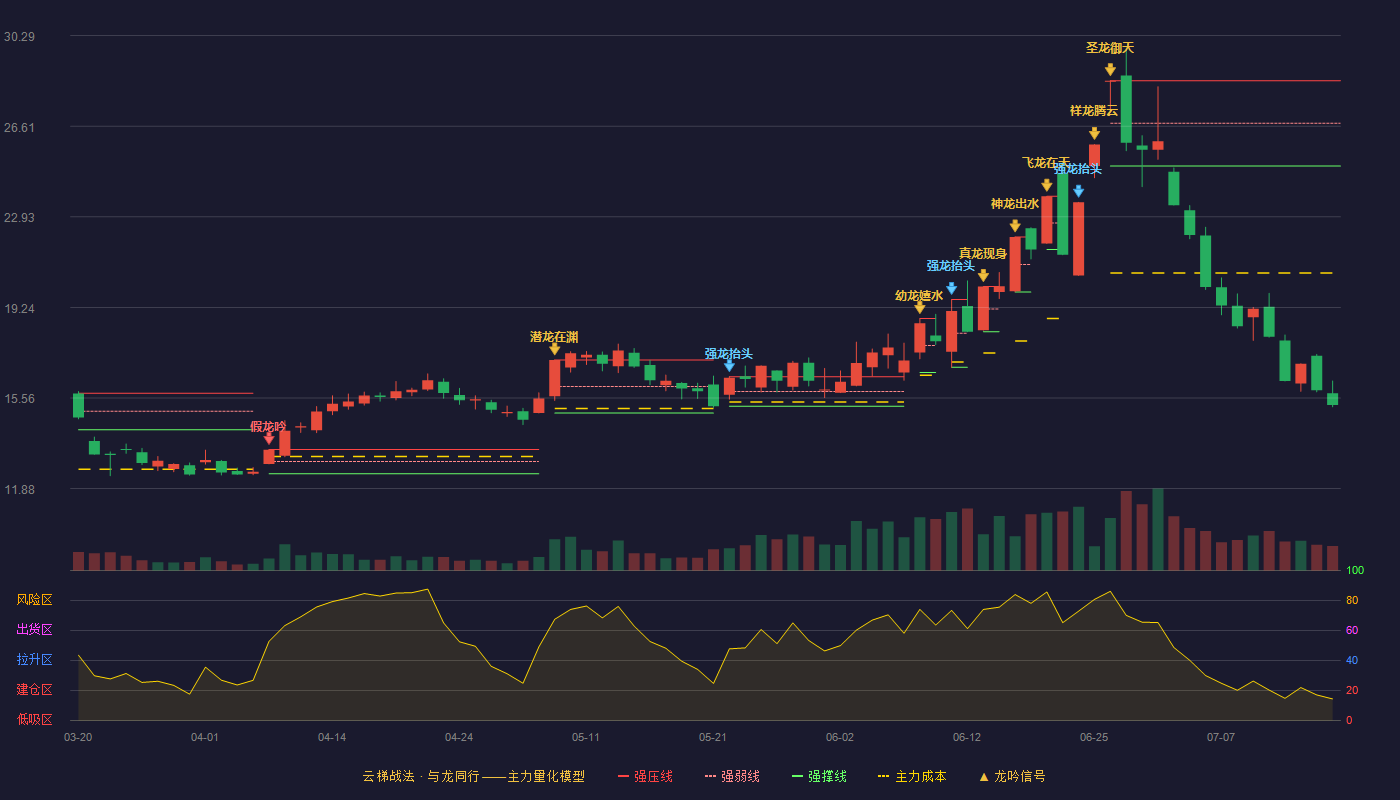This screenshot has width=1400, height=800.
Task: Select the 圣龙御天 signal label
Action: tap(1110, 48)
